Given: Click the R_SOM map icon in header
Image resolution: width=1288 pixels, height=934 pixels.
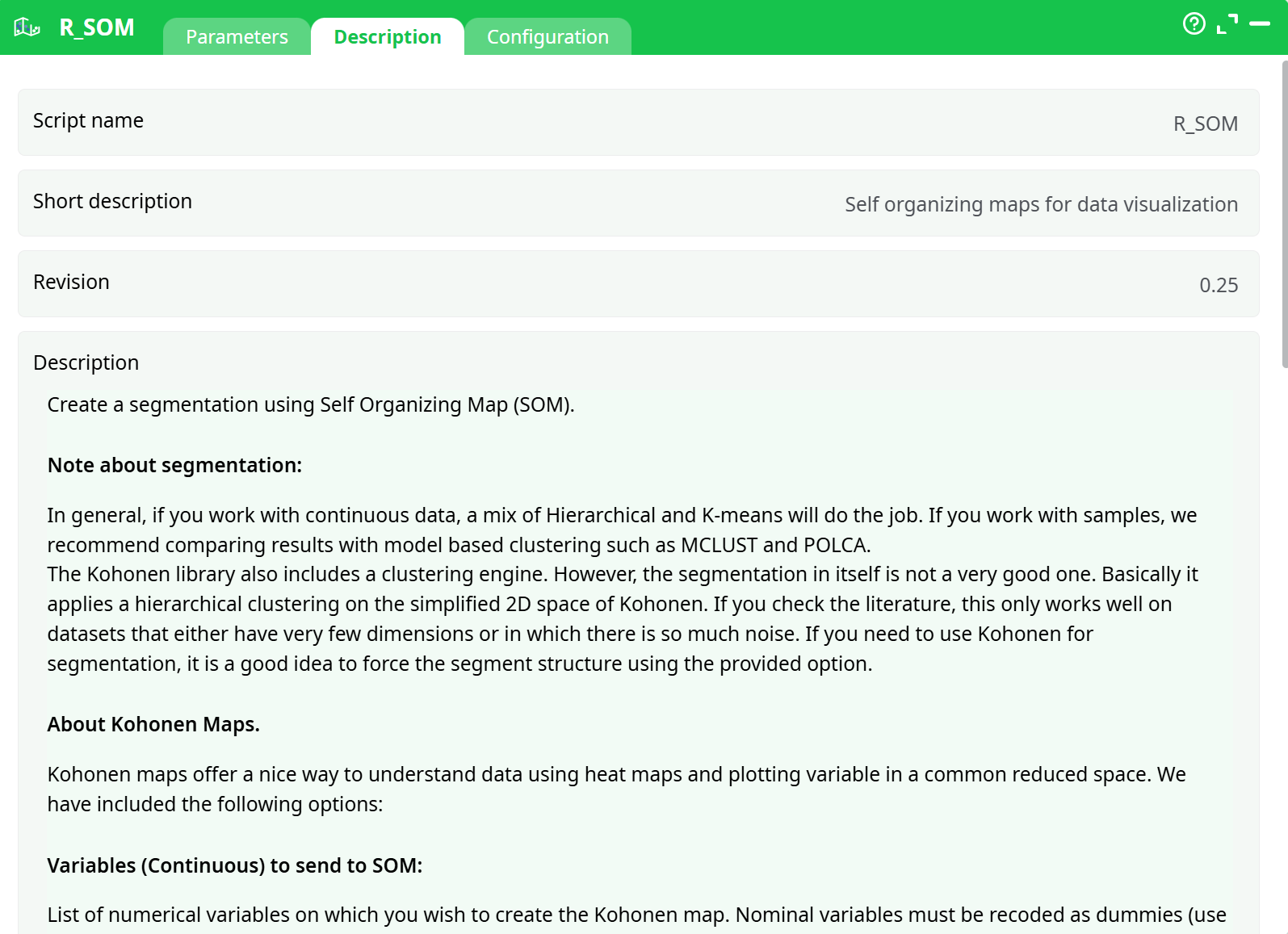Looking at the screenshot, I should tap(27, 27).
